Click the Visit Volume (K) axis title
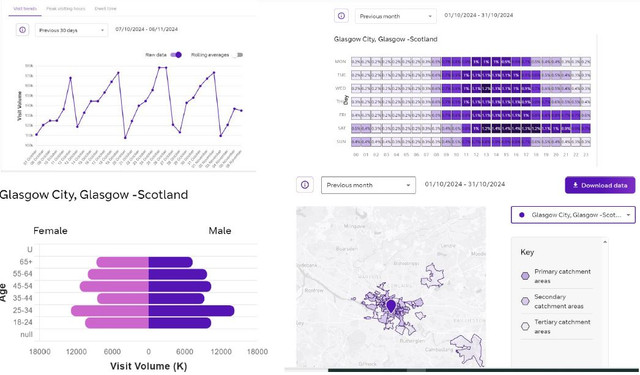Viewport: 640px width, 375px height. coord(149,366)
